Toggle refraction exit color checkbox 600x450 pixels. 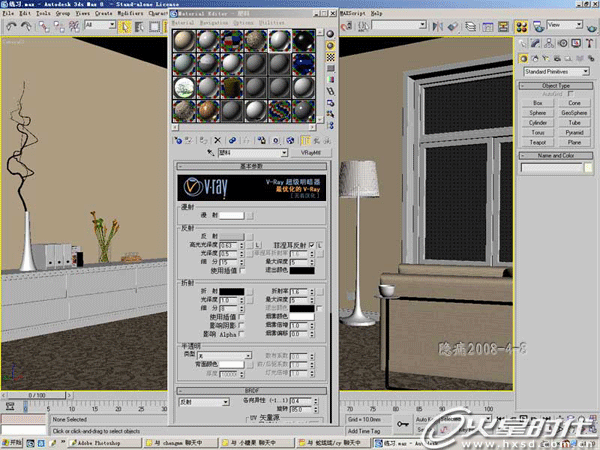tap(320, 308)
